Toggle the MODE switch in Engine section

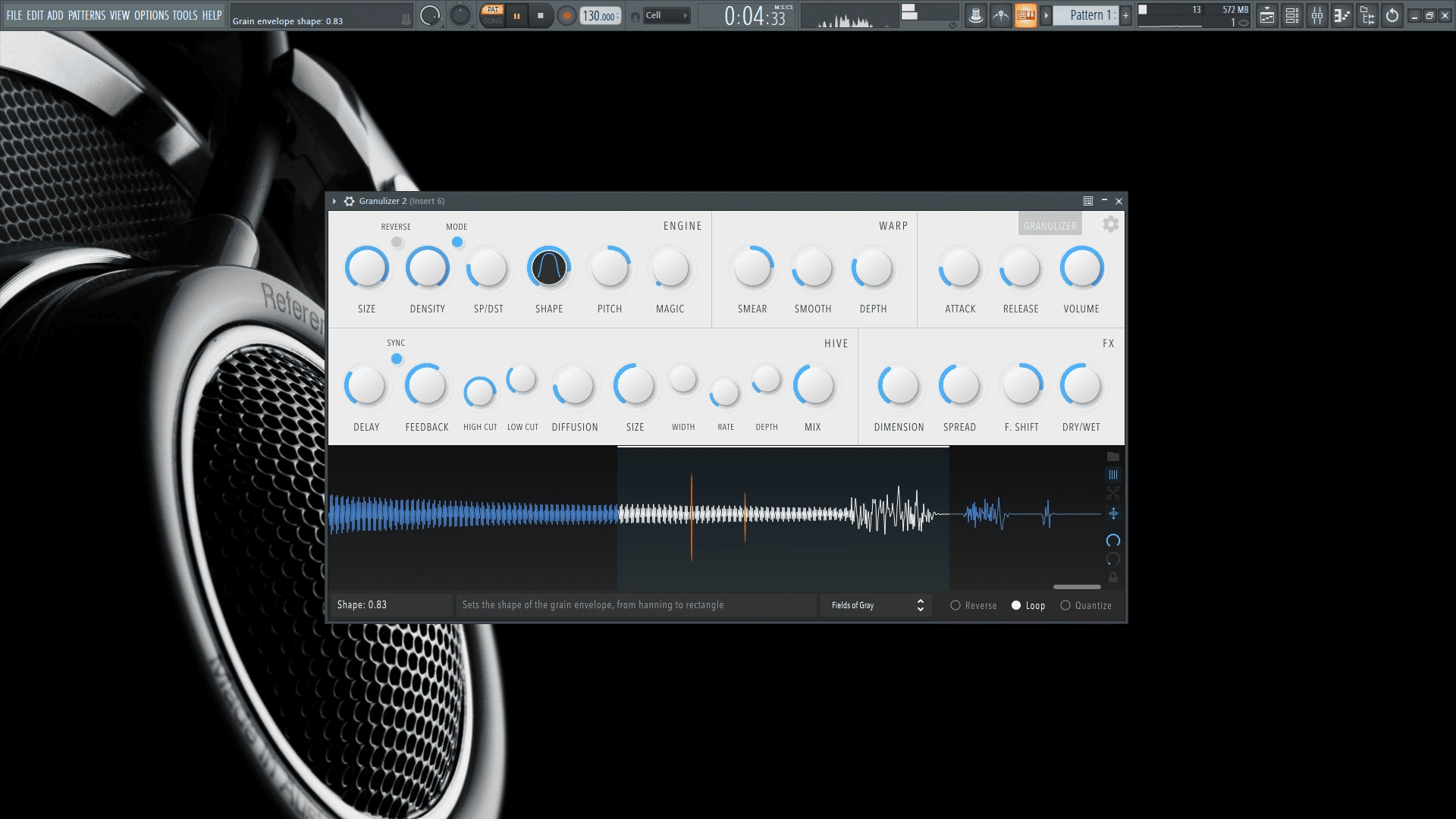457,242
